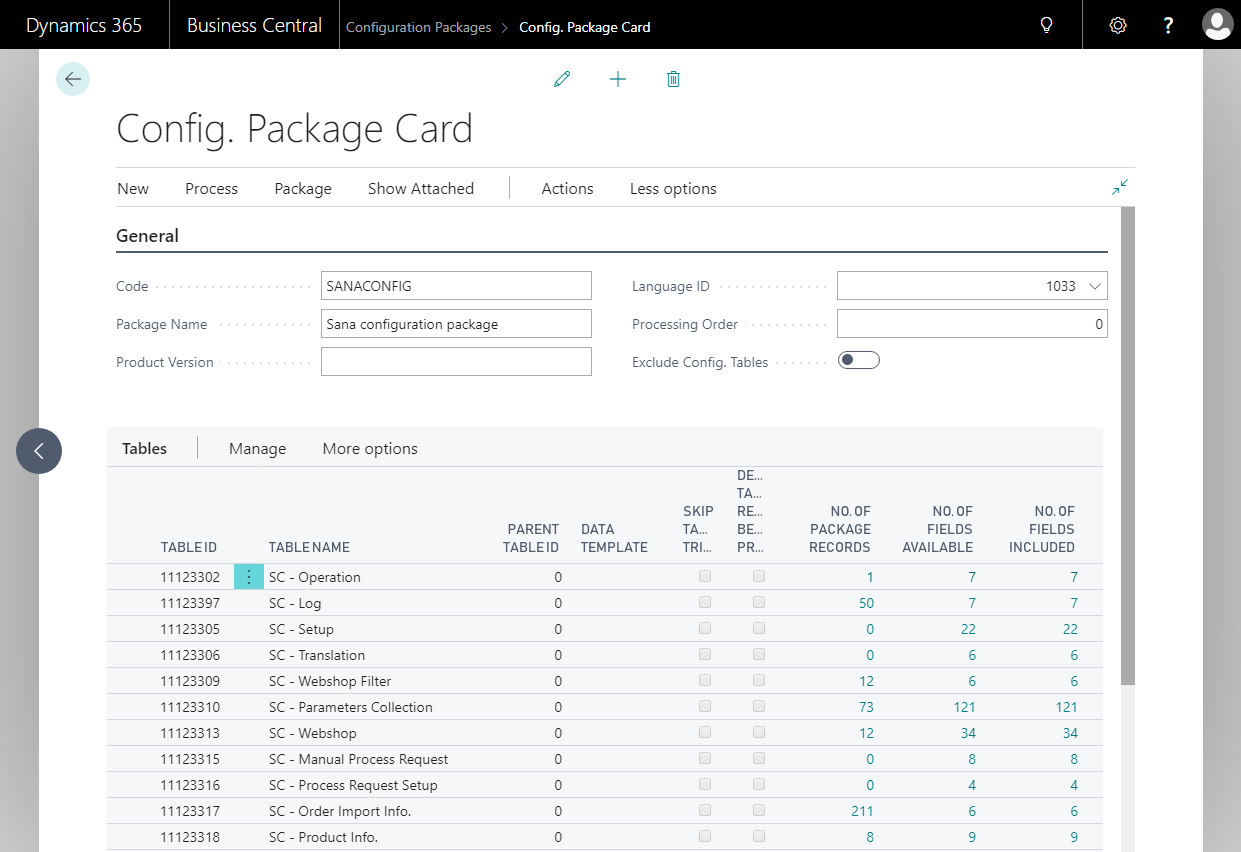
Task: Select table ID 11123310 cell
Action: [190, 707]
